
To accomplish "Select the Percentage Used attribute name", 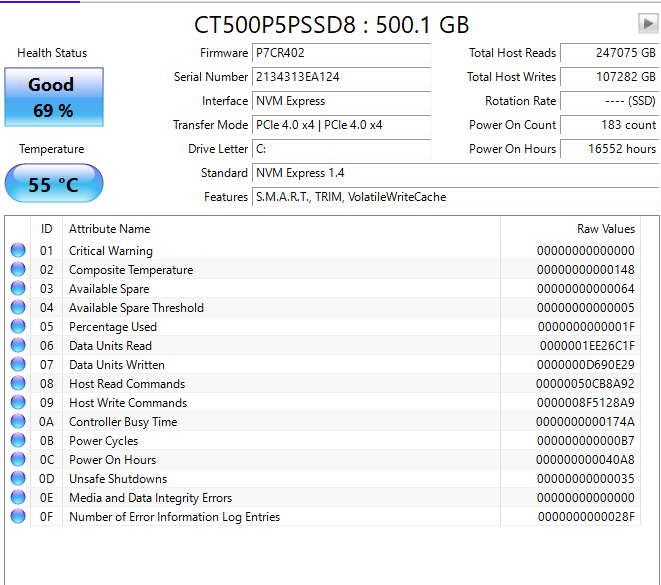I will pos(113,327).
